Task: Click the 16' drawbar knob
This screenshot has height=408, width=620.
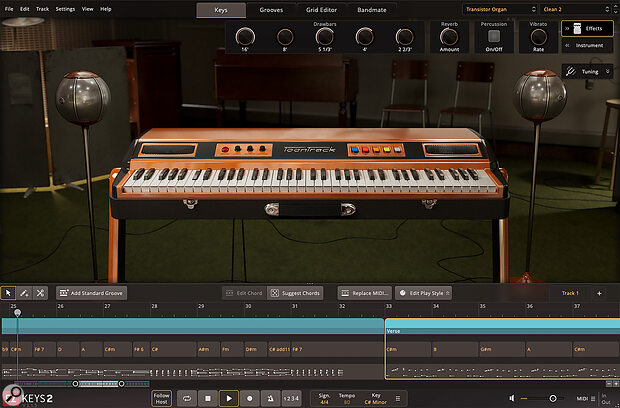Action: coord(245,37)
